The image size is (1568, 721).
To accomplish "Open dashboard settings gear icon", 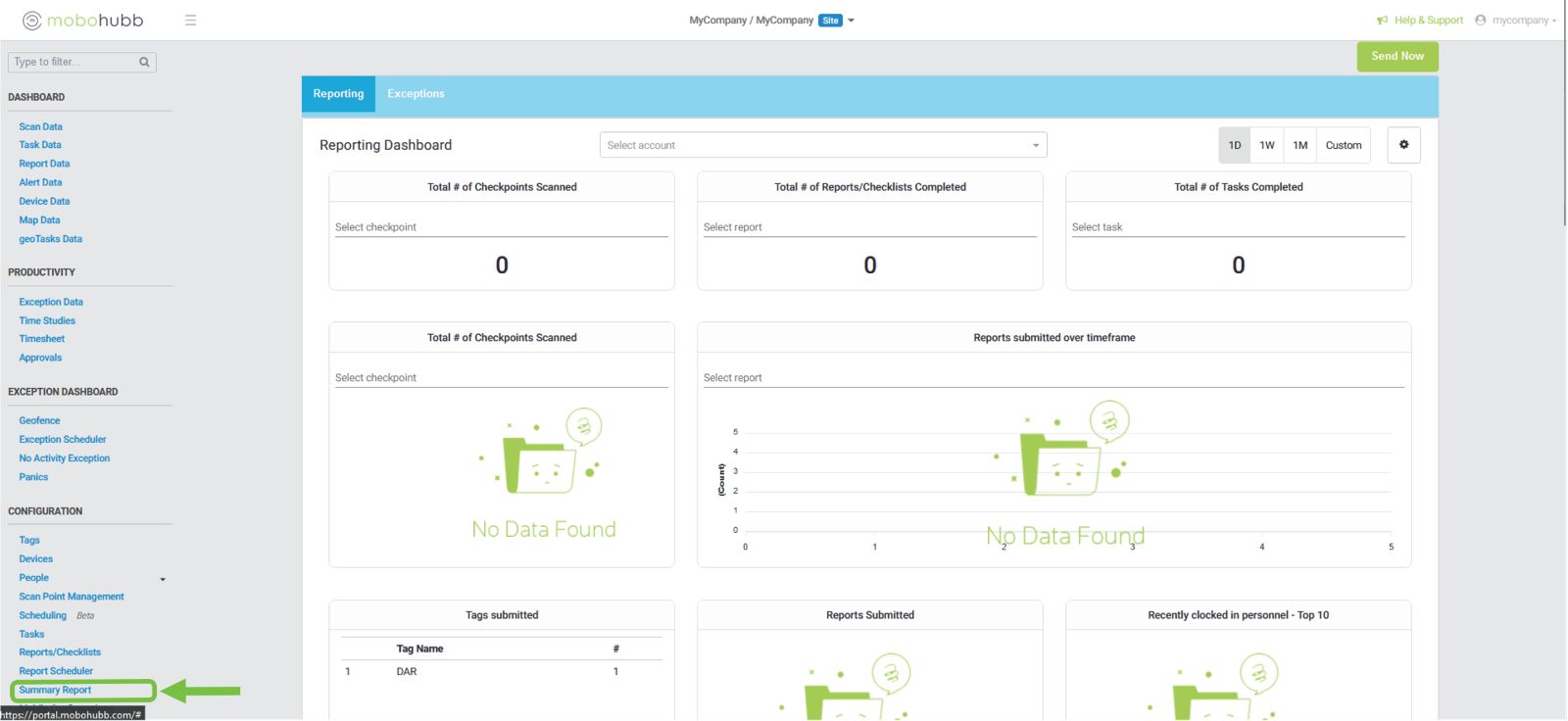I will (x=1403, y=145).
